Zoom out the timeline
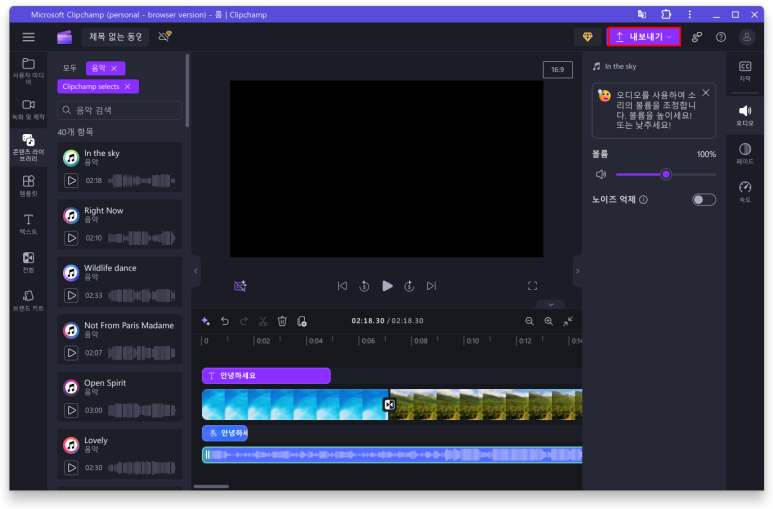The height and width of the screenshot is (509, 773). [x=529, y=321]
